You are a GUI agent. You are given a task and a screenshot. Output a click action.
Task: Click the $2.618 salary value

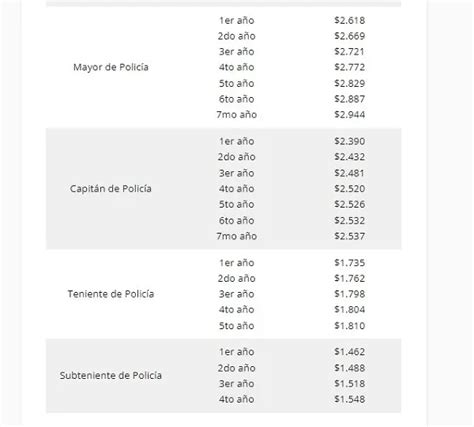[x=350, y=20]
